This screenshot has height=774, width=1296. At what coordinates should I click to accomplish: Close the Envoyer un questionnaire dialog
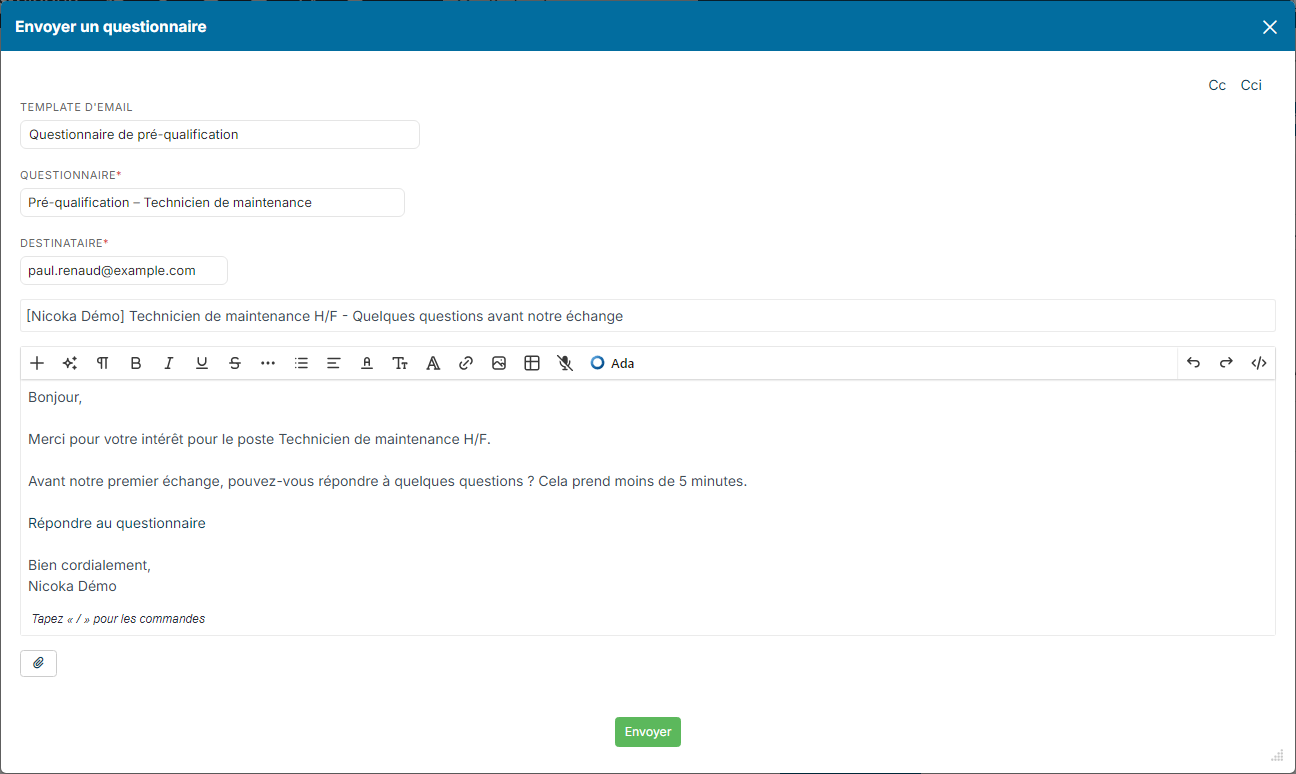pyautogui.click(x=1270, y=27)
